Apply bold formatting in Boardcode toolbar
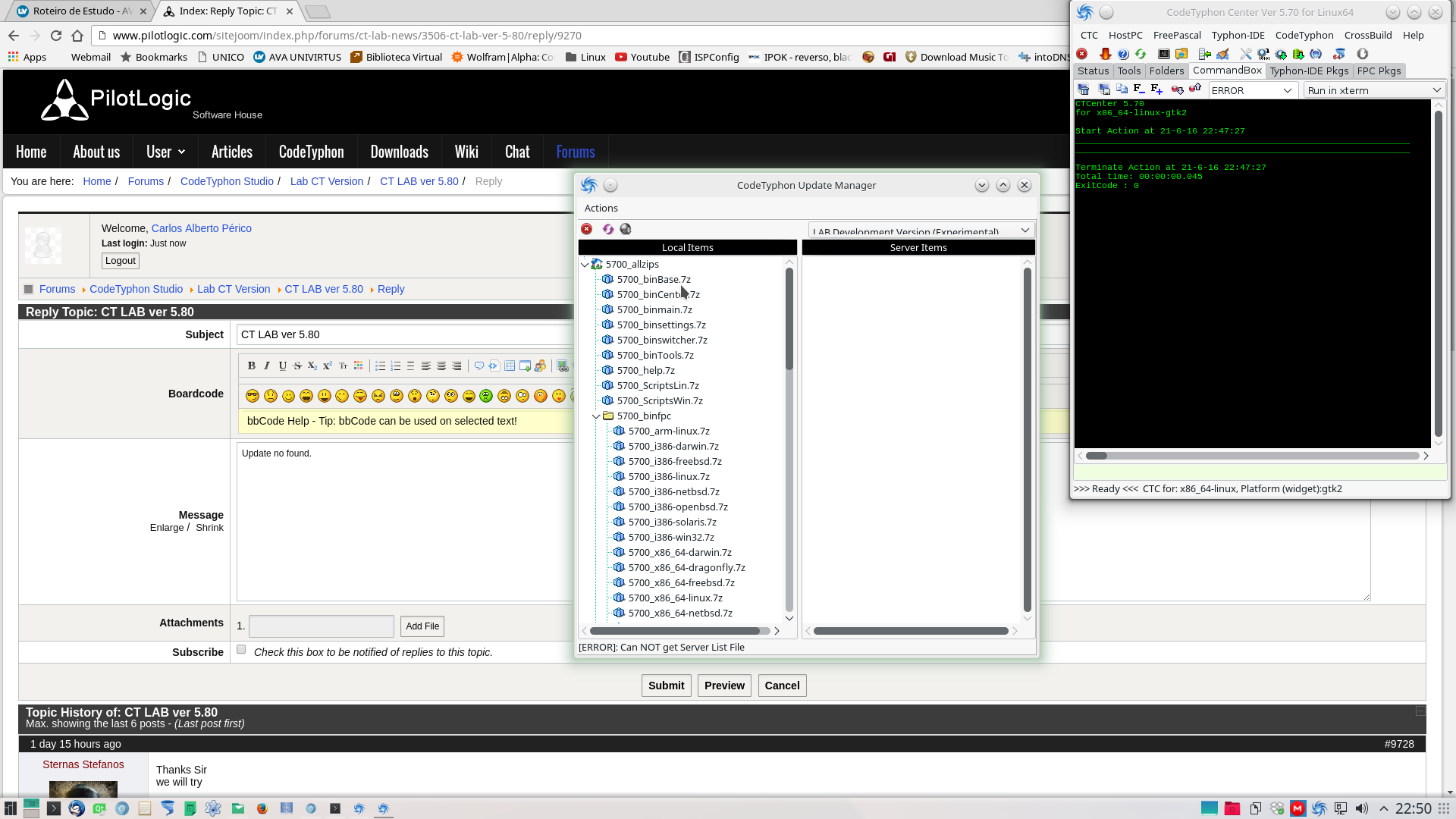The image size is (1456, 819). [251, 366]
